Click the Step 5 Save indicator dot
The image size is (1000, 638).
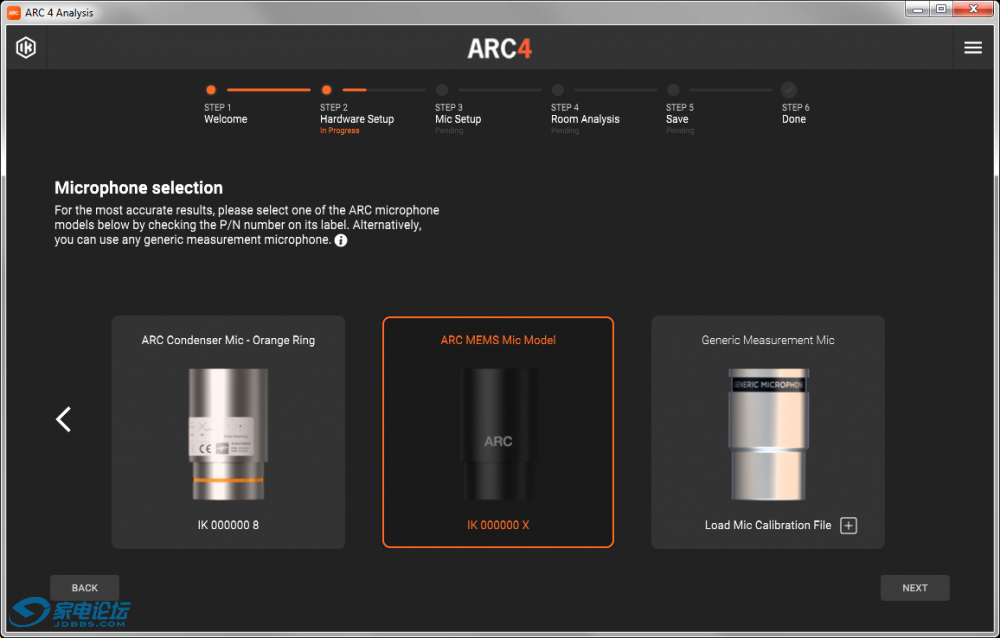click(673, 90)
